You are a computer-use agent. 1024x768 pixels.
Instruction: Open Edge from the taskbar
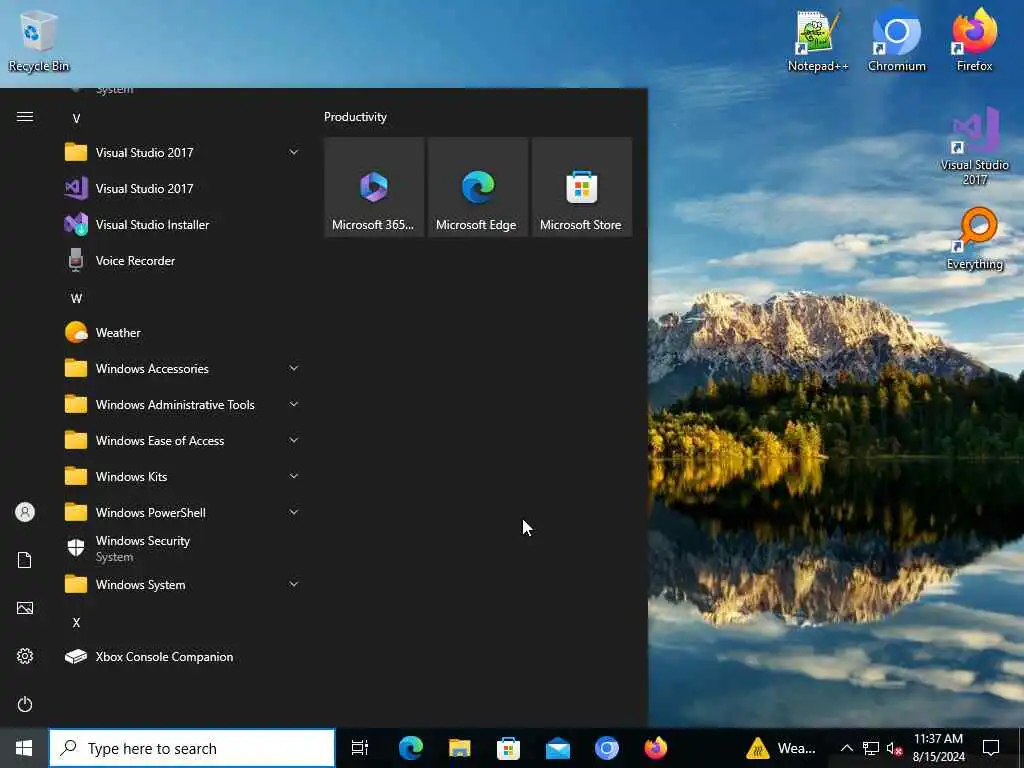[x=411, y=748]
